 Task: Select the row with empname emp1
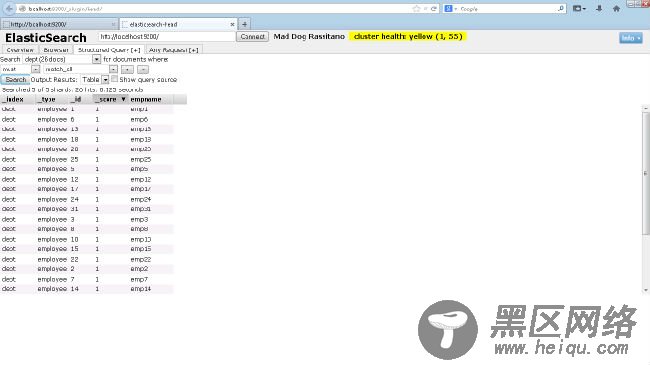tap(87, 109)
